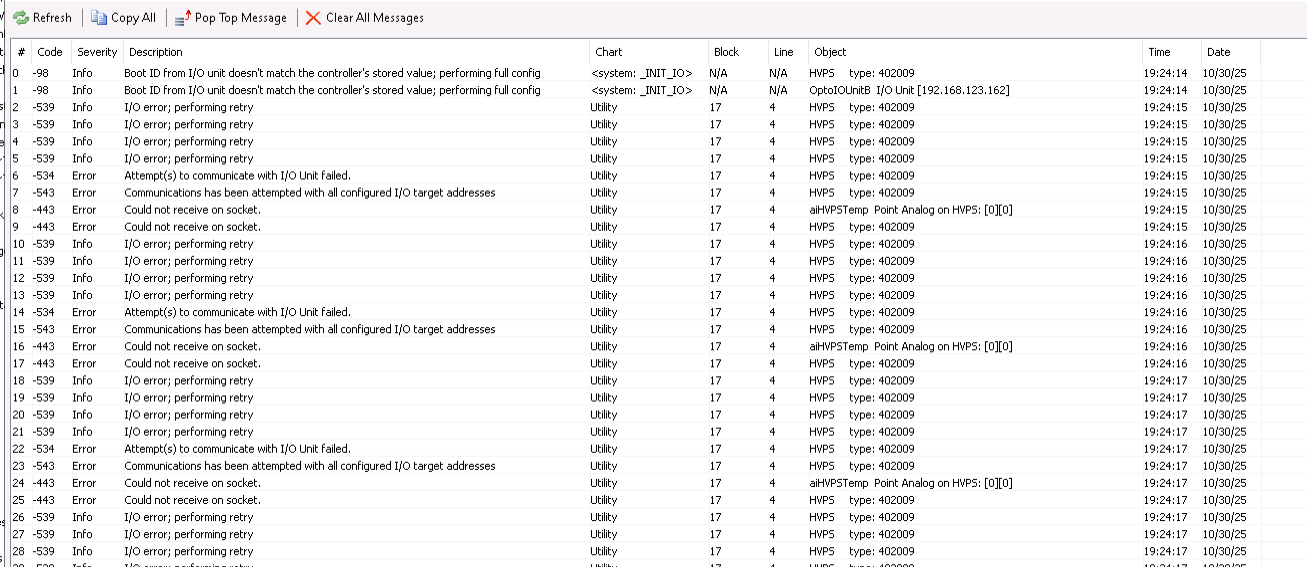
Task: Sort by the Code column header
Action: [x=49, y=52]
